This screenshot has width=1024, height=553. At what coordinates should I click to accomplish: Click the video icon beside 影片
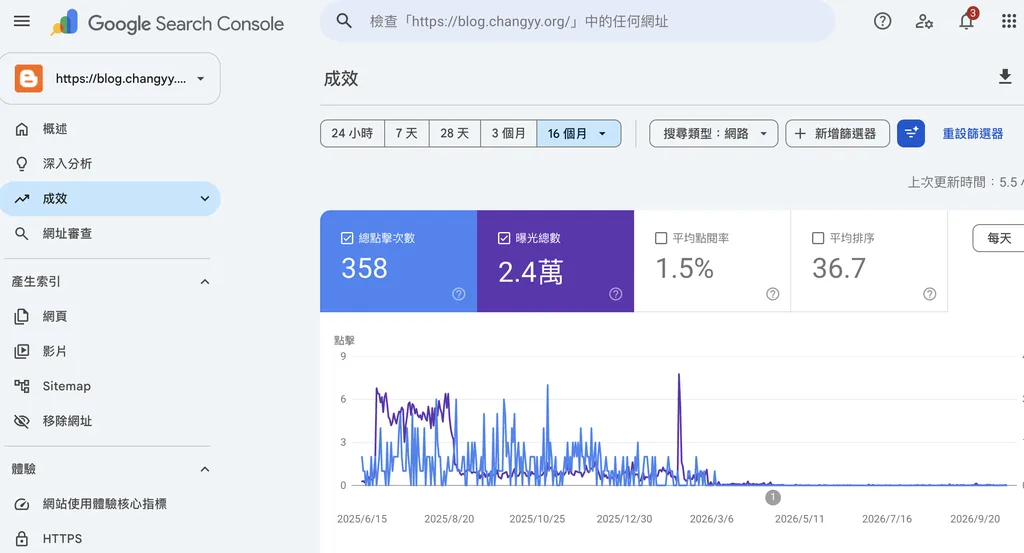(22, 351)
